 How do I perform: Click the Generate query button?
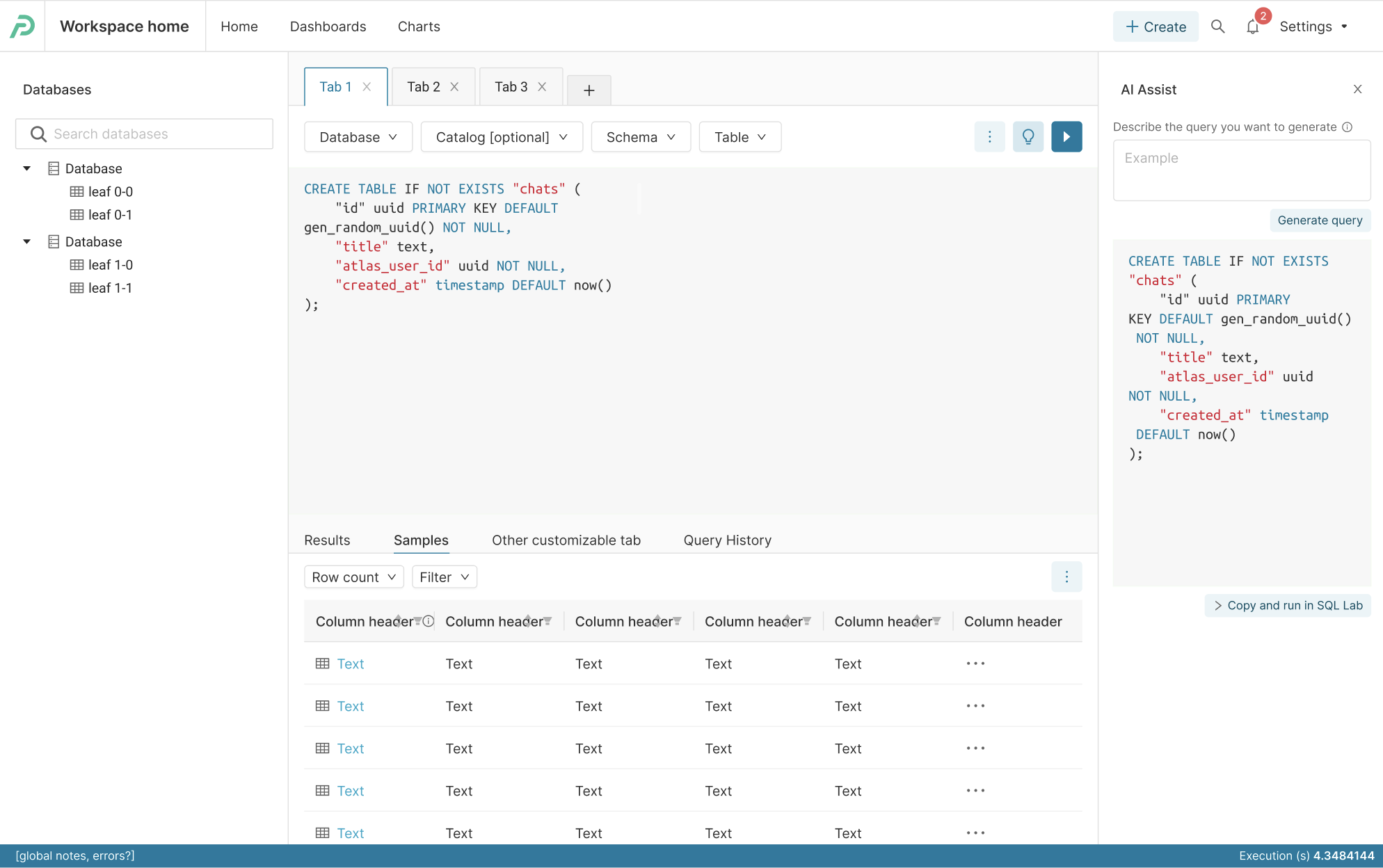point(1320,220)
